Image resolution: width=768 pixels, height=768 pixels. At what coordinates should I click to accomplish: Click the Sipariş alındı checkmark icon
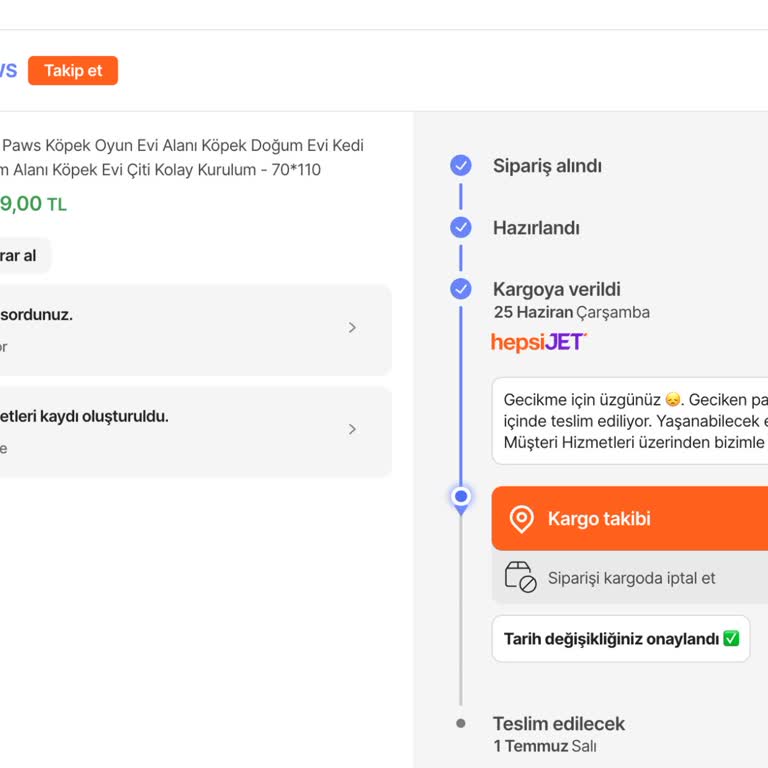point(461,166)
